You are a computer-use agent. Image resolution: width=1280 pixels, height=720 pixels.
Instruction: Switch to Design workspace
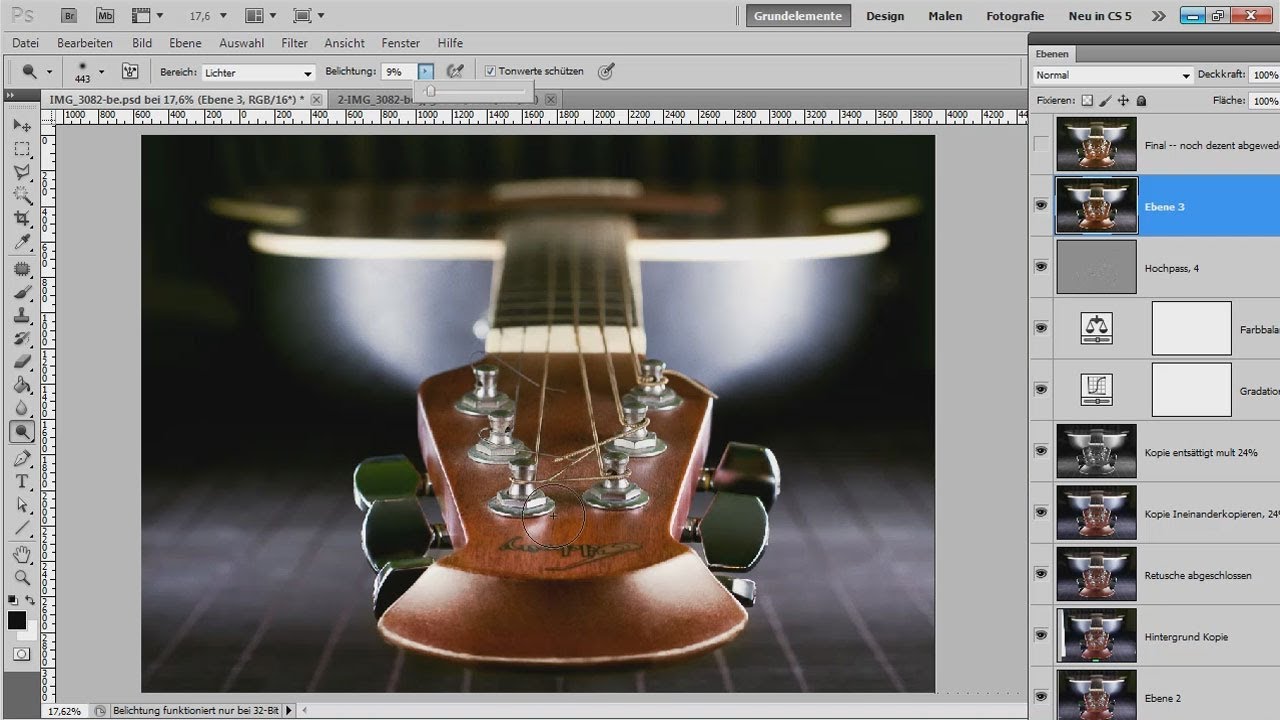click(x=885, y=16)
